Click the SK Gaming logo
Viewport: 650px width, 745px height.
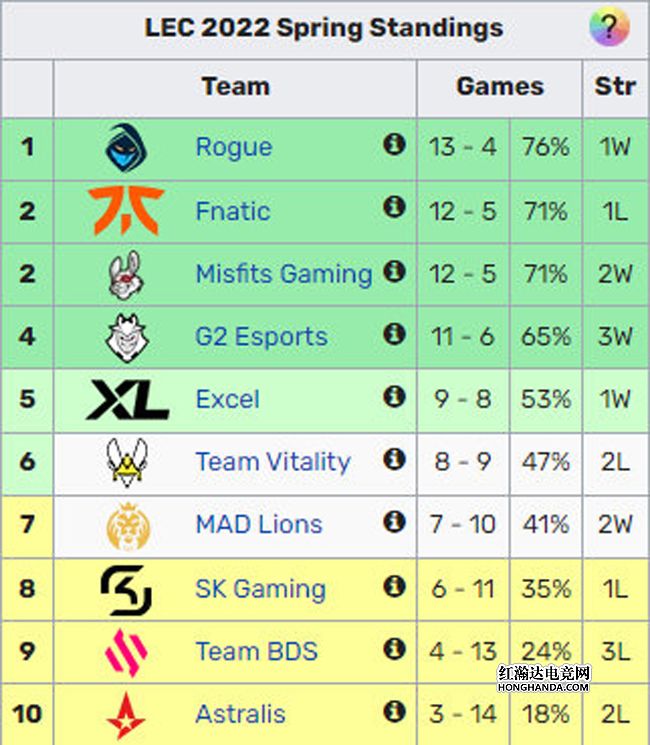tap(127, 589)
